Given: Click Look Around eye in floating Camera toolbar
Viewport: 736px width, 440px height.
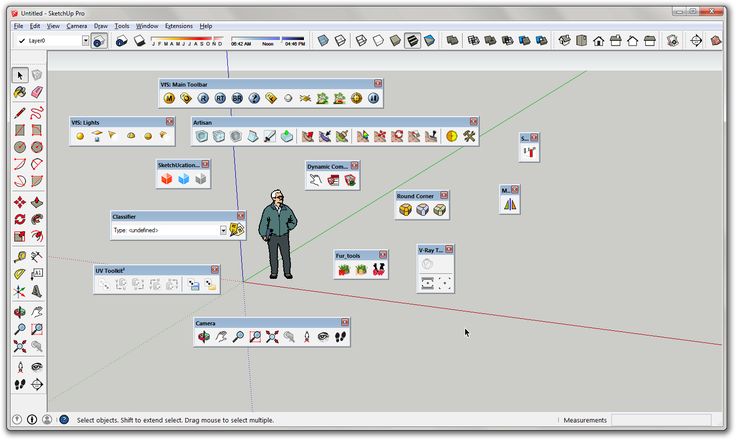Looking at the screenshot, I should [x=323, y=337].
